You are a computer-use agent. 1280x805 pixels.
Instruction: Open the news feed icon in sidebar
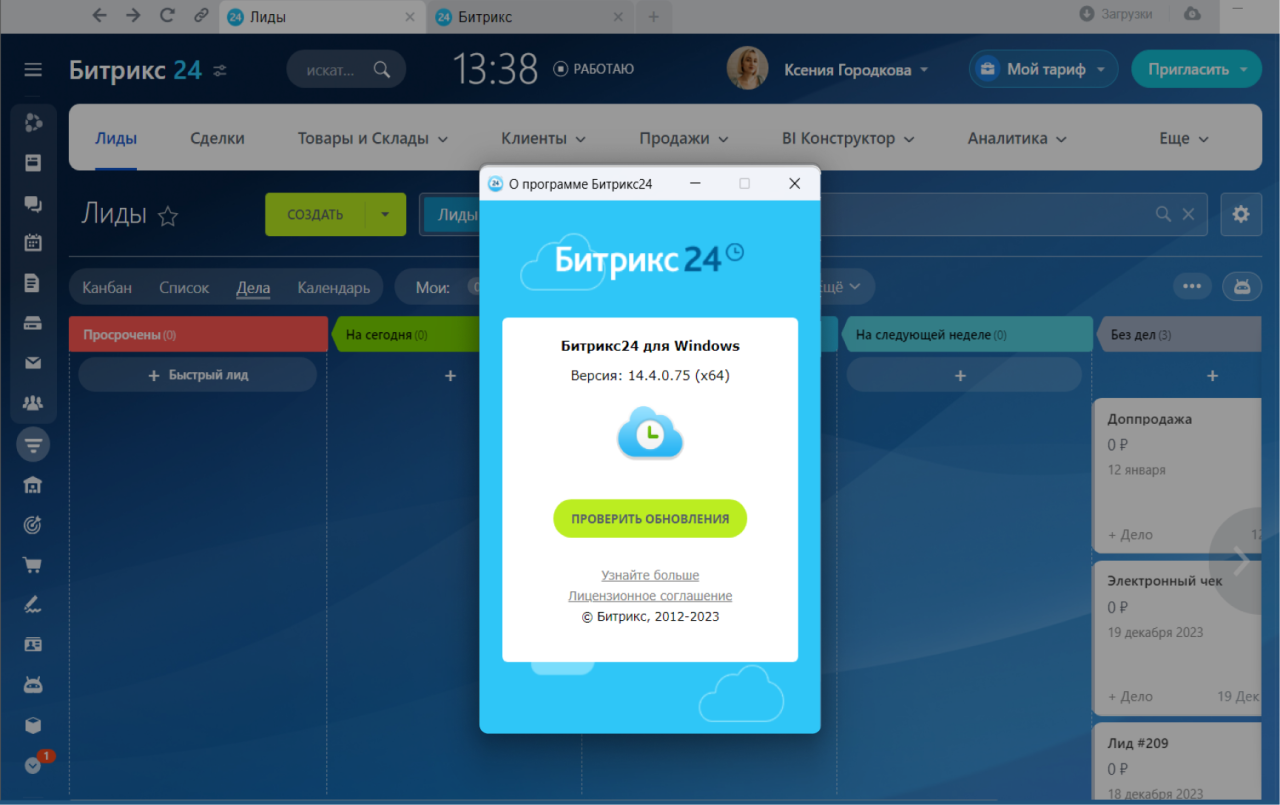pyautogui.click(x=33, y=162)
